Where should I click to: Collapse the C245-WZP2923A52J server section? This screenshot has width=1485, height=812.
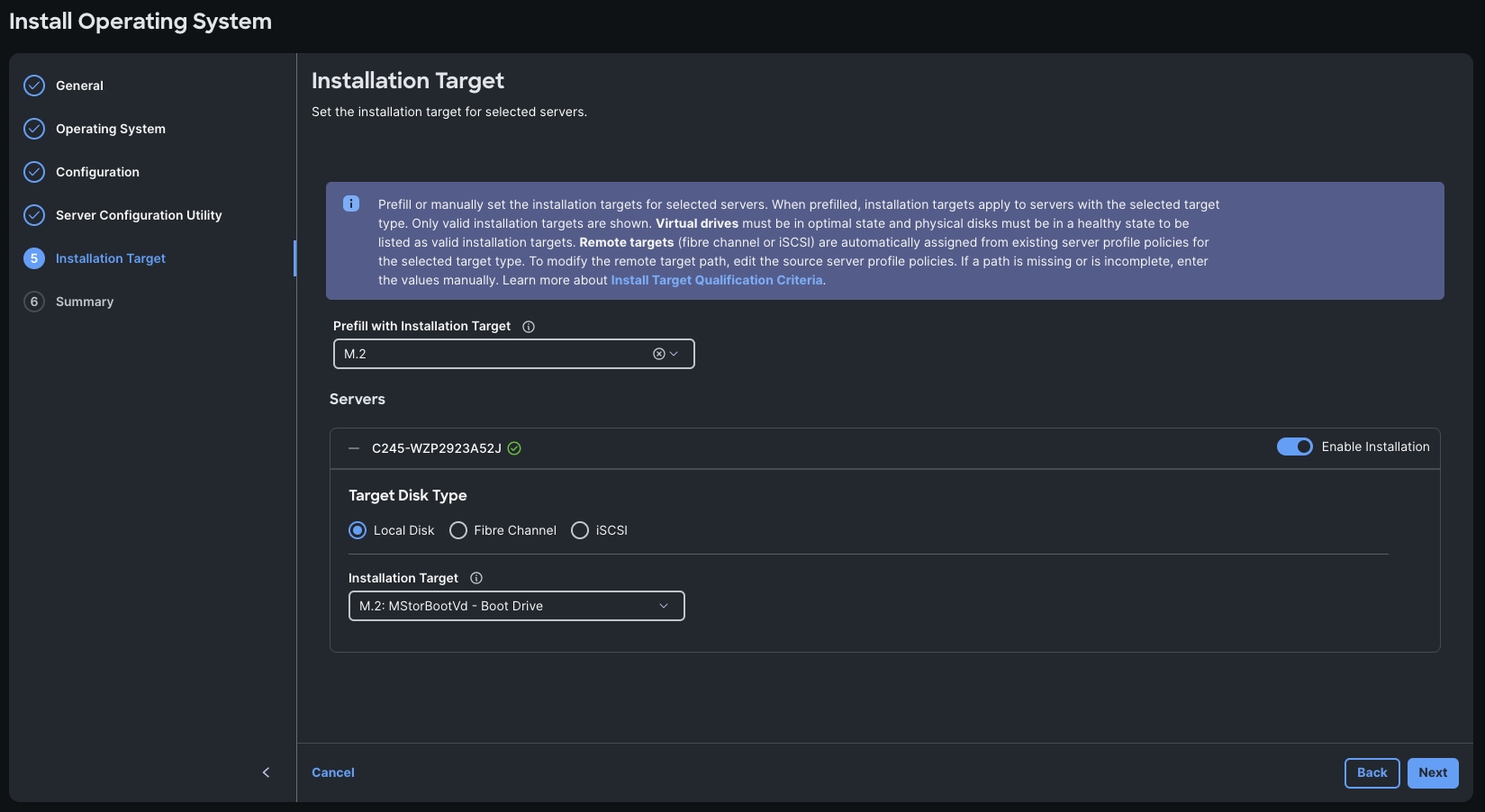coord(354,447)
